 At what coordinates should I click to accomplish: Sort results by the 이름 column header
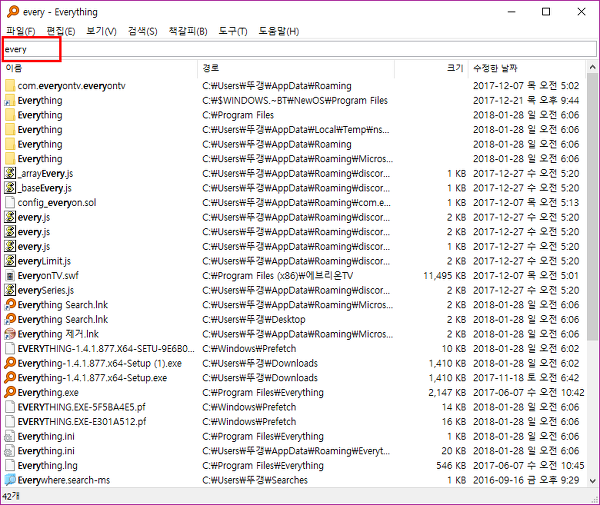coord(100,68)
